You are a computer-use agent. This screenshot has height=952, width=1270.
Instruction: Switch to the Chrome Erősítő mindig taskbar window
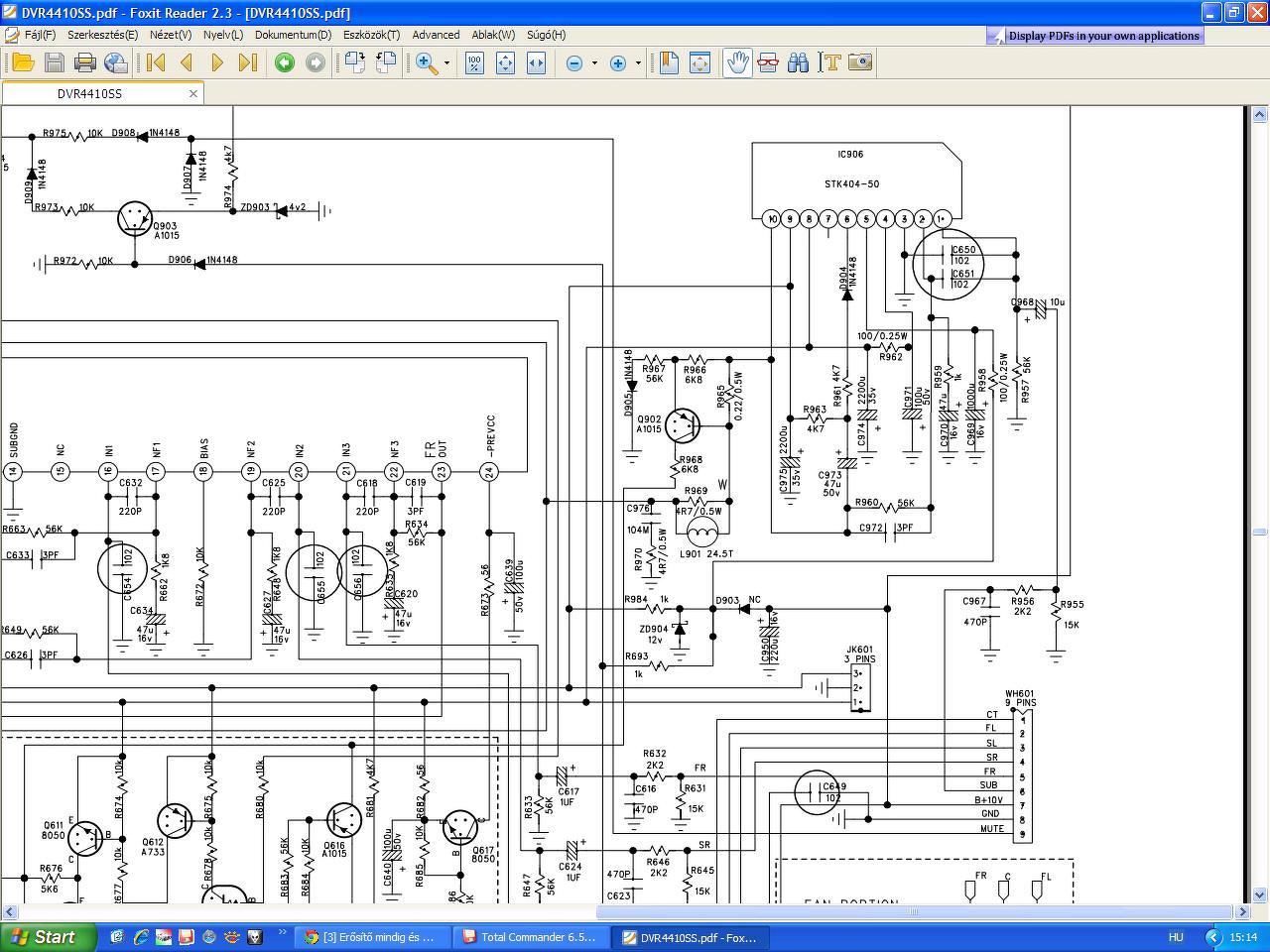pyautogui.click(x=370, y=937)
